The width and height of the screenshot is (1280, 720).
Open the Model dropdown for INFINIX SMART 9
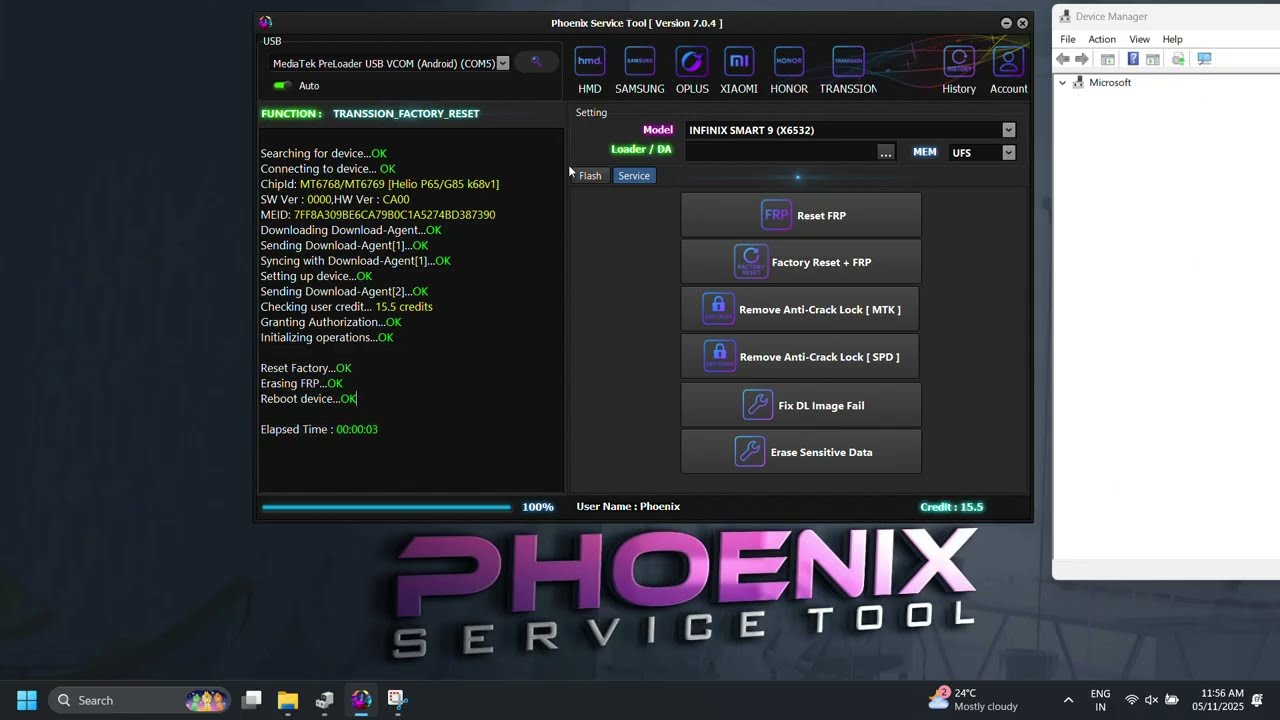click(x=1008, y=130)
